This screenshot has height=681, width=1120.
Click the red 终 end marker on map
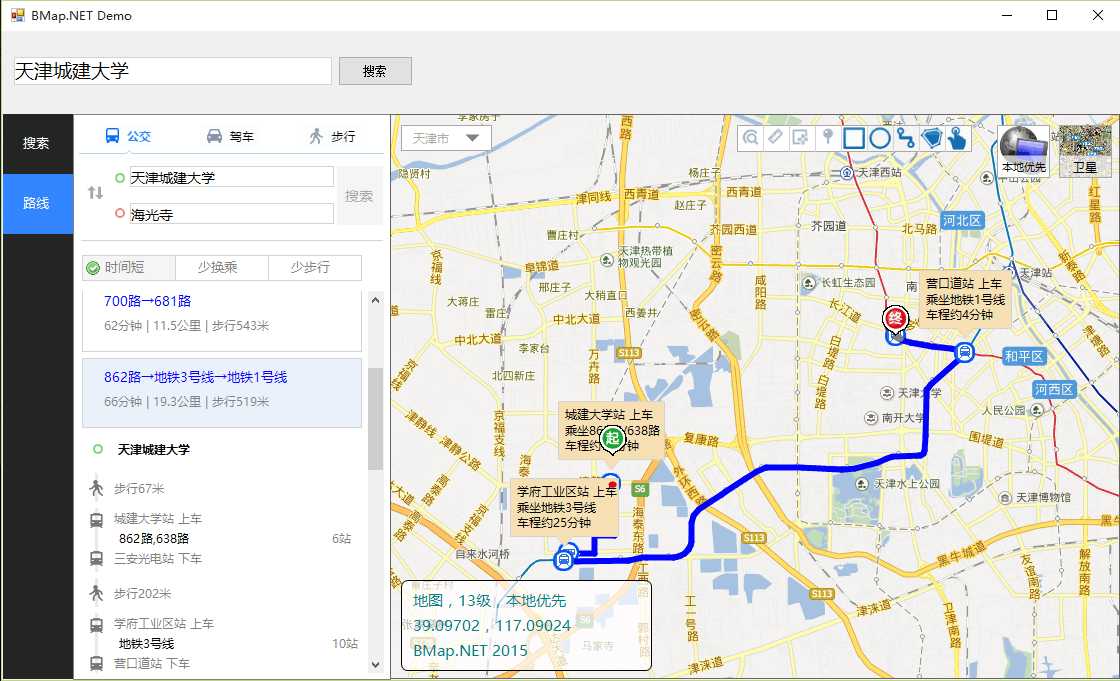tap(896, 318)
